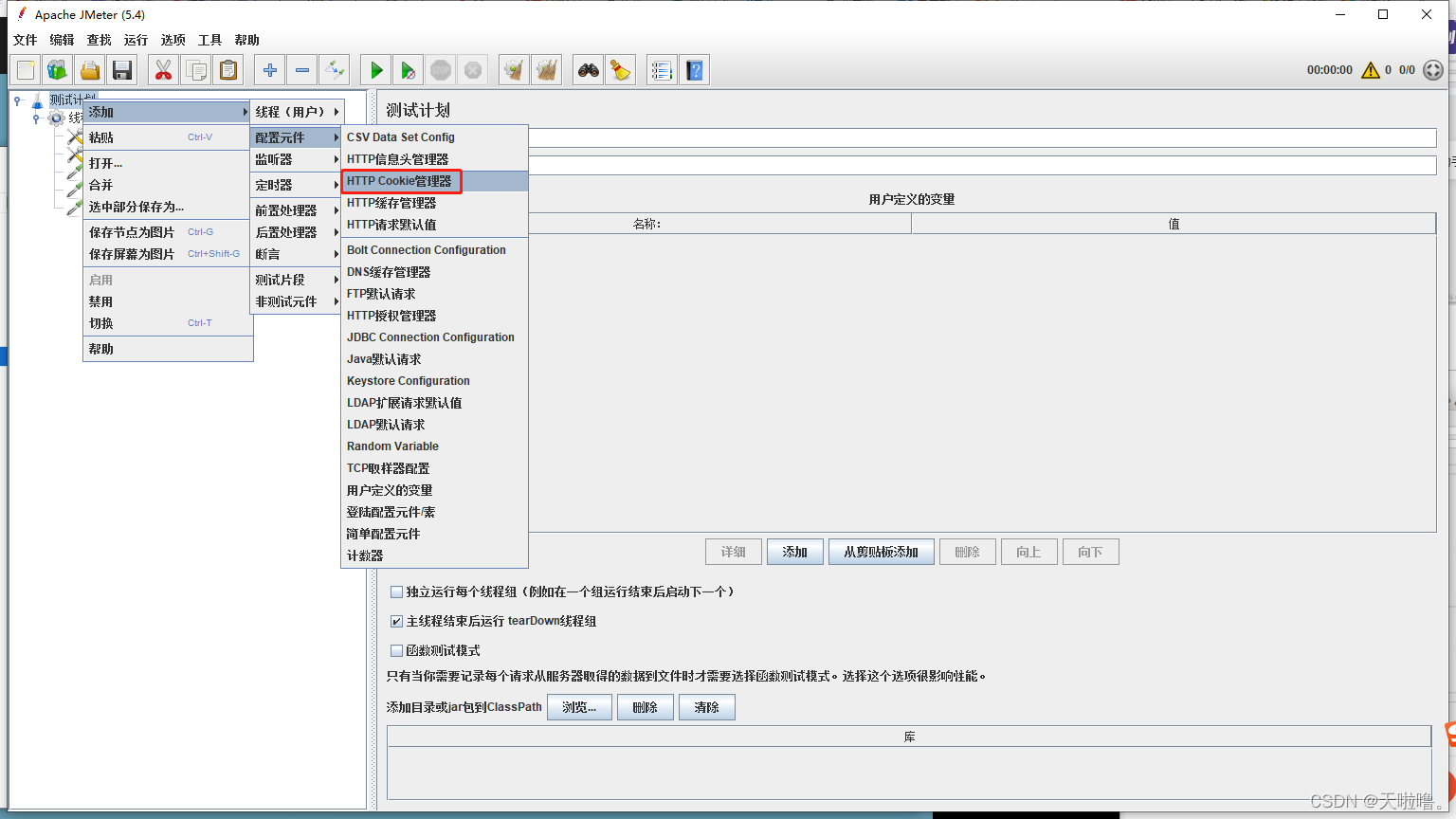Screen dimensions: 1456x819
Task: Click 粘贴 in the context menu
Action: [168, 137]
